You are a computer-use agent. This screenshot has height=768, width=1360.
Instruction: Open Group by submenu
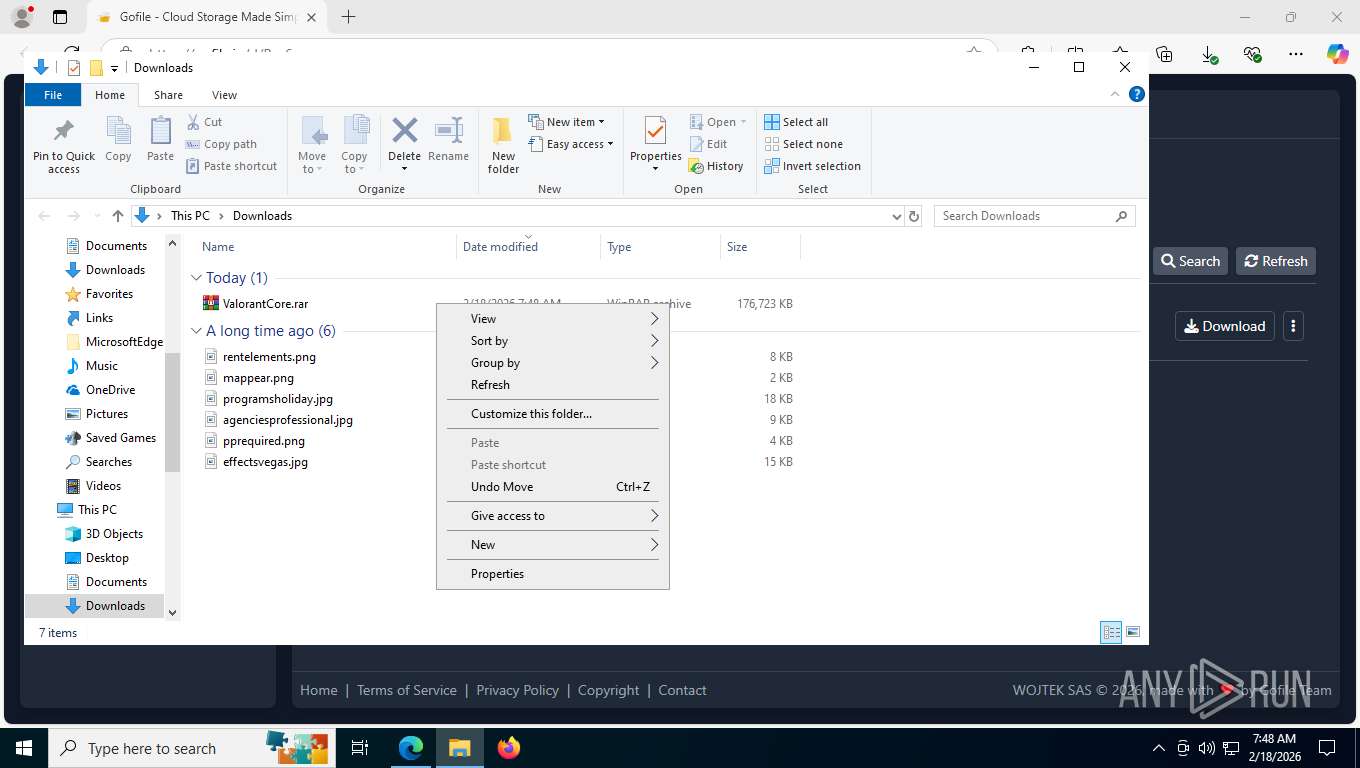(x=553, y=363)
